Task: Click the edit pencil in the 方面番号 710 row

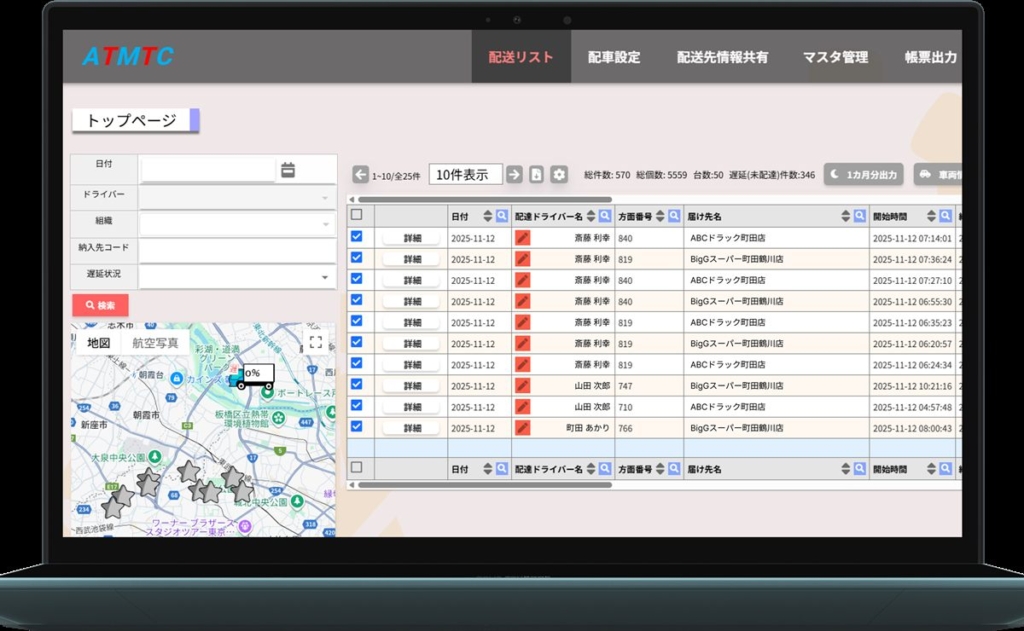Action: click(x=522, y=406)
